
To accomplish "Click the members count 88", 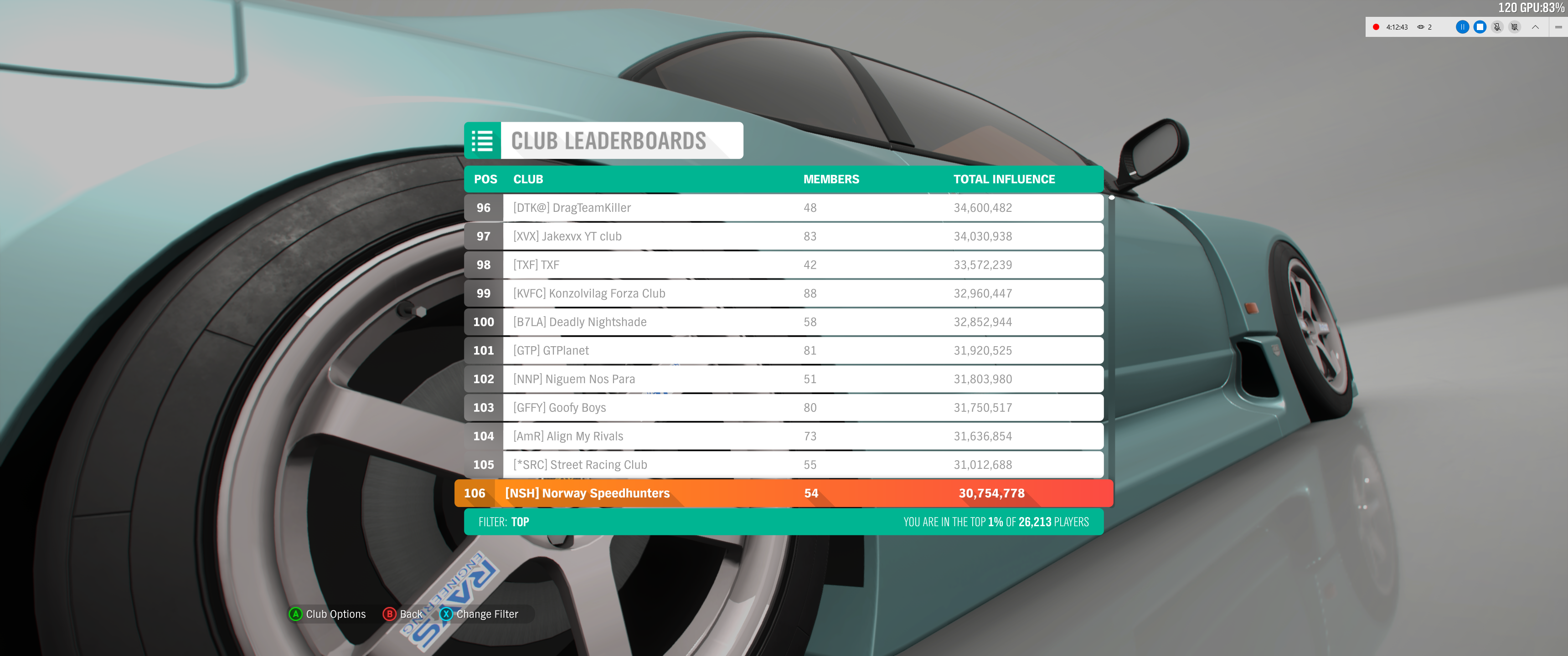I will click(x=810, y=293).
